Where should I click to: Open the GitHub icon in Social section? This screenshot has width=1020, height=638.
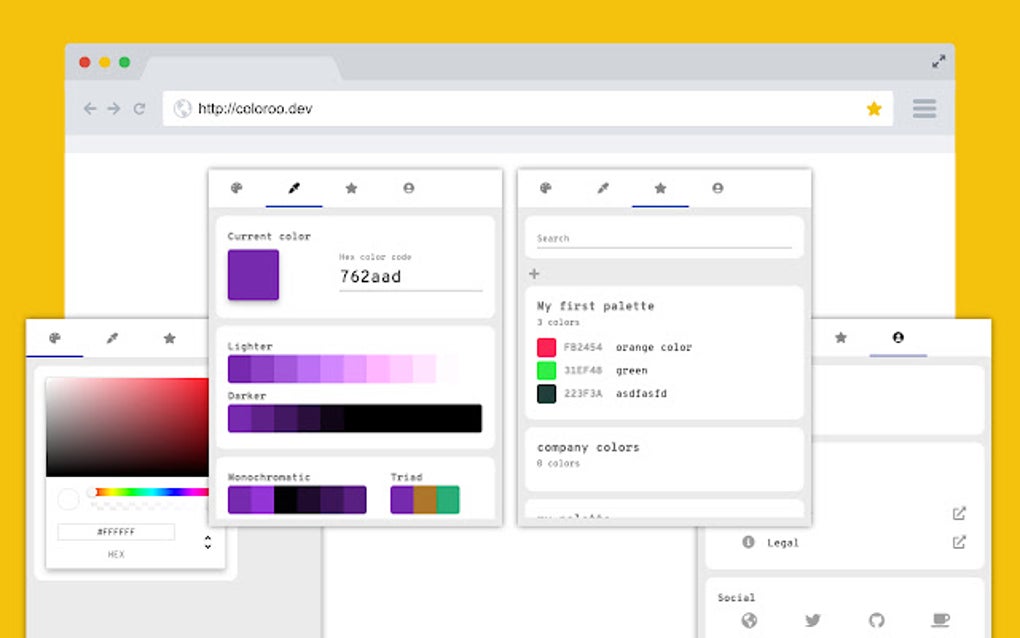pyautogui.click(x=877, y=620)
